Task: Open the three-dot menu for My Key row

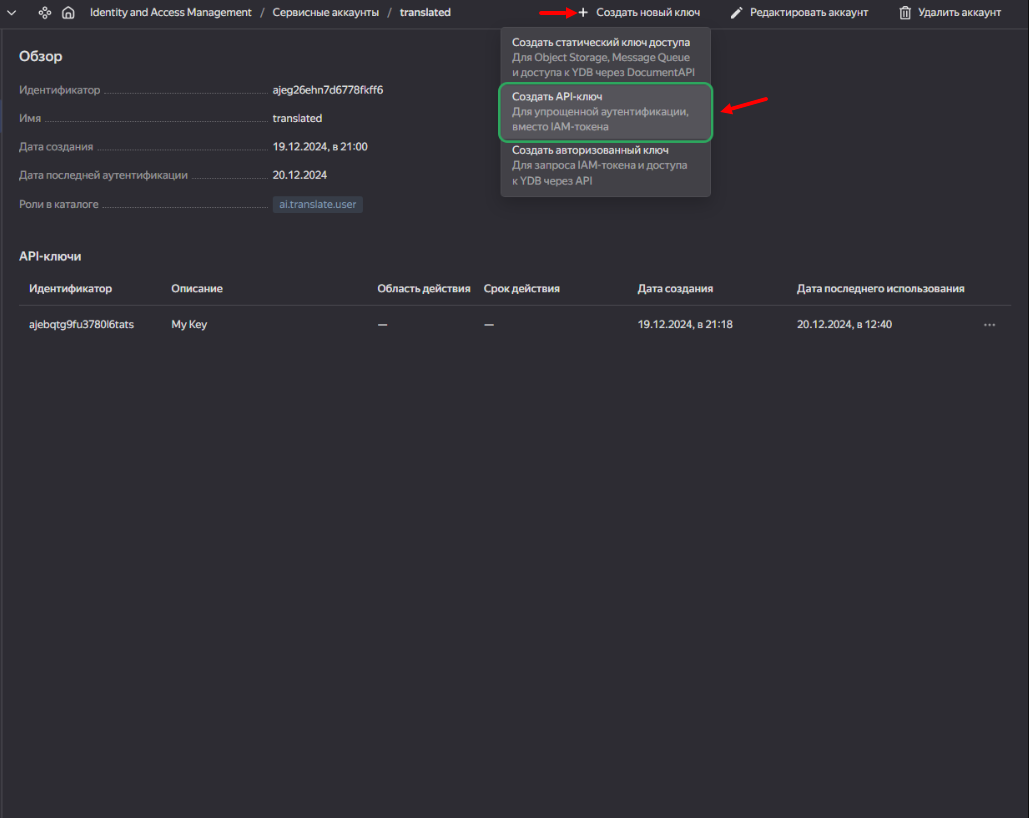Action: [x=989, y=325]
